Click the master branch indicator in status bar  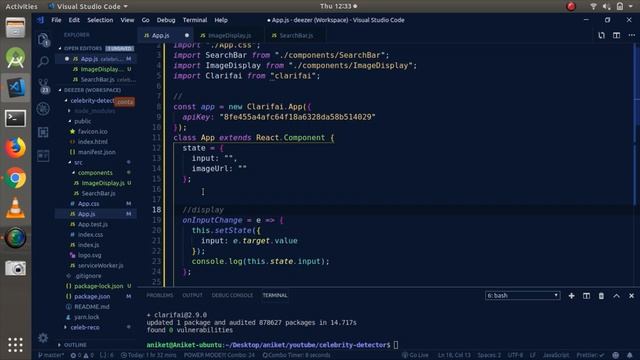(51, 356)
